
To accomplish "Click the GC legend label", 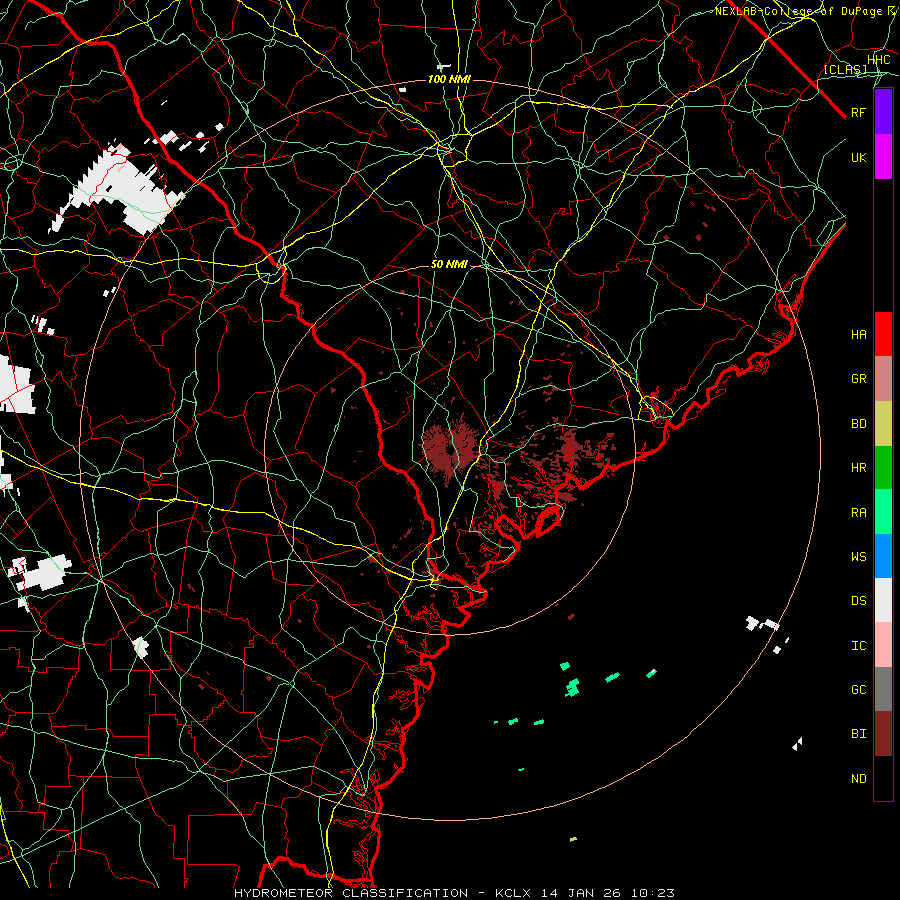I will point(858,690).
